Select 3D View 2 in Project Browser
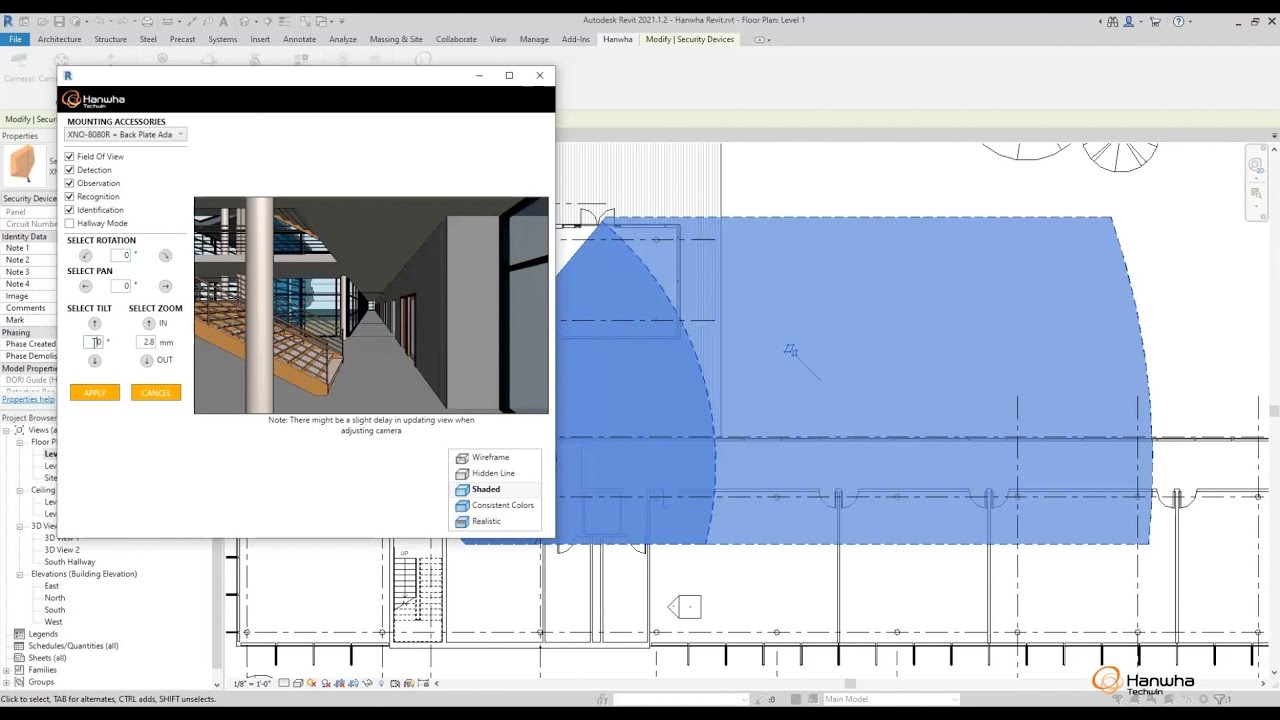Viewport: 1280px width, 720px height. click(x=62, y=550)
